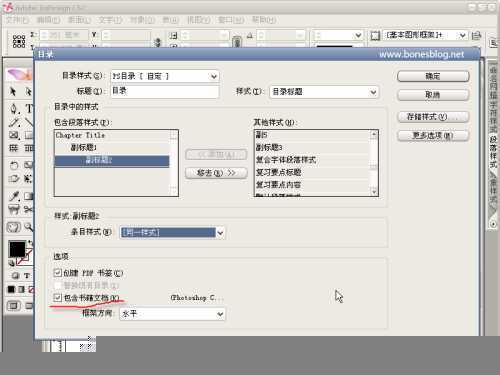This screenshot has height=375, width=500.
Task: Click the 确定 button
Action: coord(433,76)
